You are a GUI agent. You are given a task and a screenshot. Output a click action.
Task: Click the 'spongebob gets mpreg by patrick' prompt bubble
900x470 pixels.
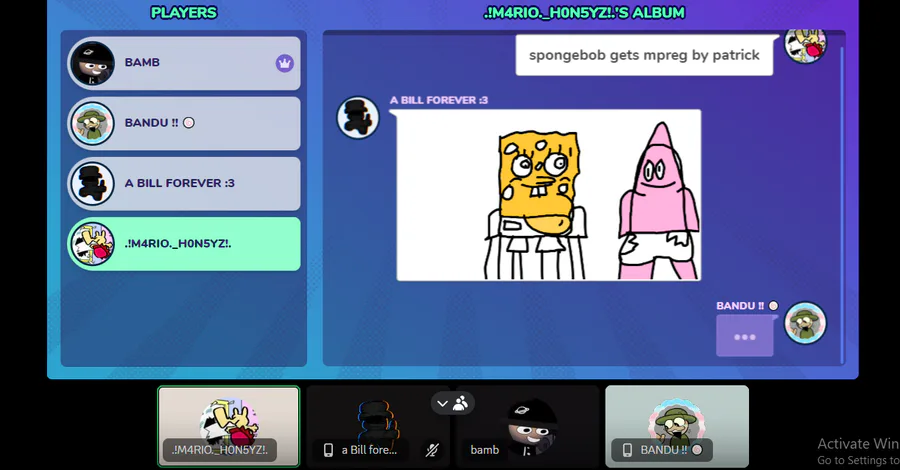click(x=644, y=55)
